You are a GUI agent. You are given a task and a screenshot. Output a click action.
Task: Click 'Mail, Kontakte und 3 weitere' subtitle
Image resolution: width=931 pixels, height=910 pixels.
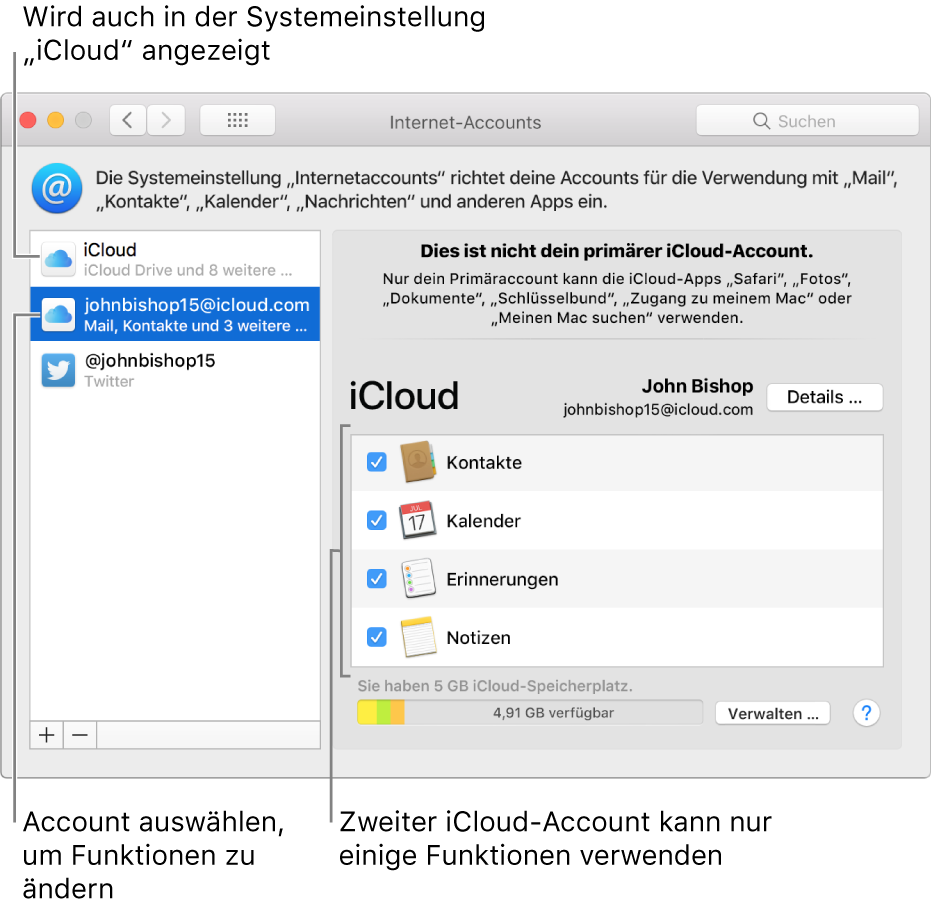195,326
